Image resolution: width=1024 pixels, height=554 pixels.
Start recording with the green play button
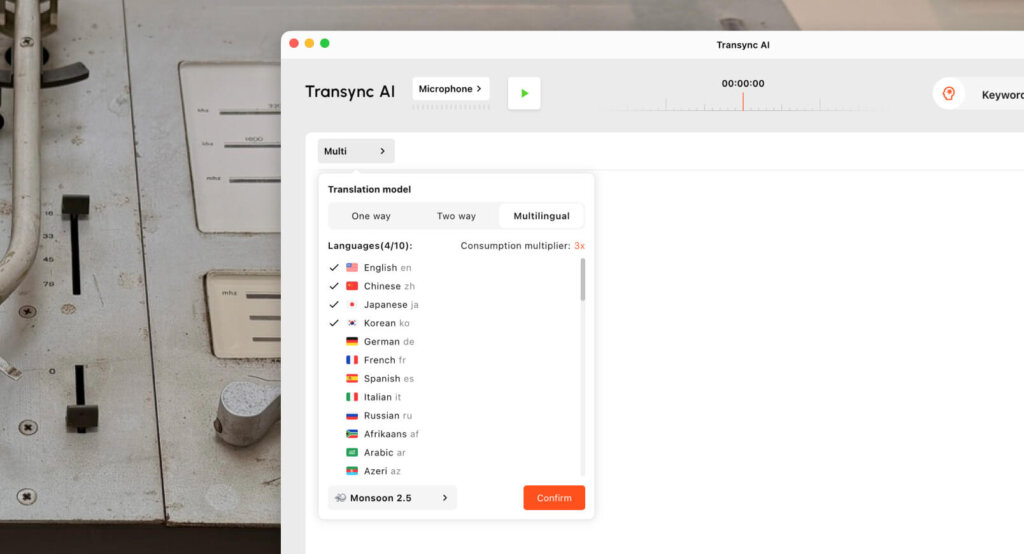524,93
